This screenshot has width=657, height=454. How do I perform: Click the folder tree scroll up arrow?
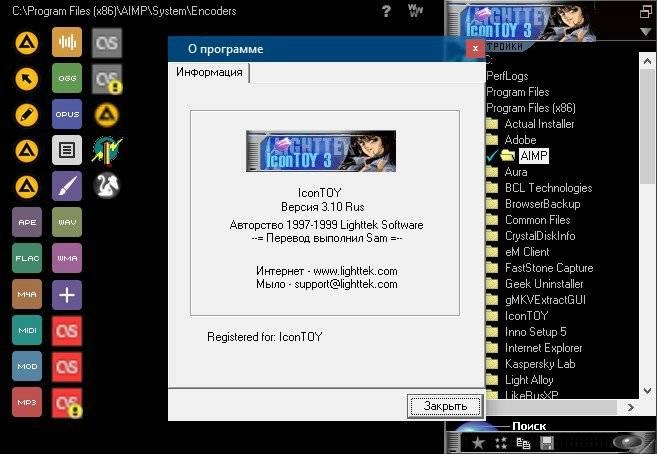(647, 61)
